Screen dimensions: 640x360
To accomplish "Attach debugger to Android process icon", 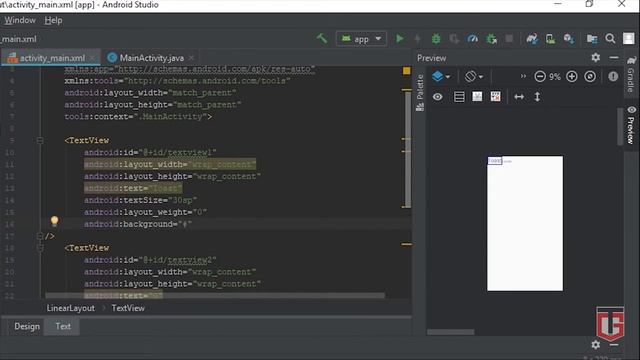I will [x=491, y=39].
